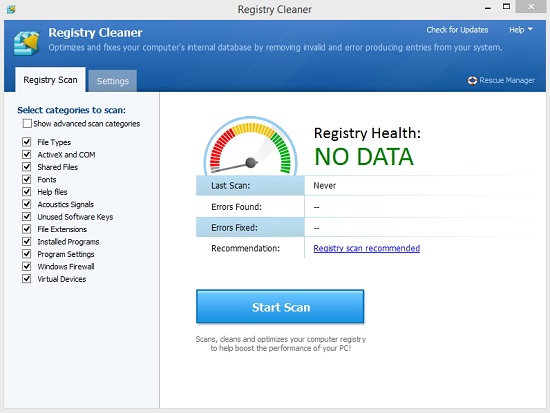Click the Errors Found label
Viewport: 550px width, 413px height.
tap(236, 207)
